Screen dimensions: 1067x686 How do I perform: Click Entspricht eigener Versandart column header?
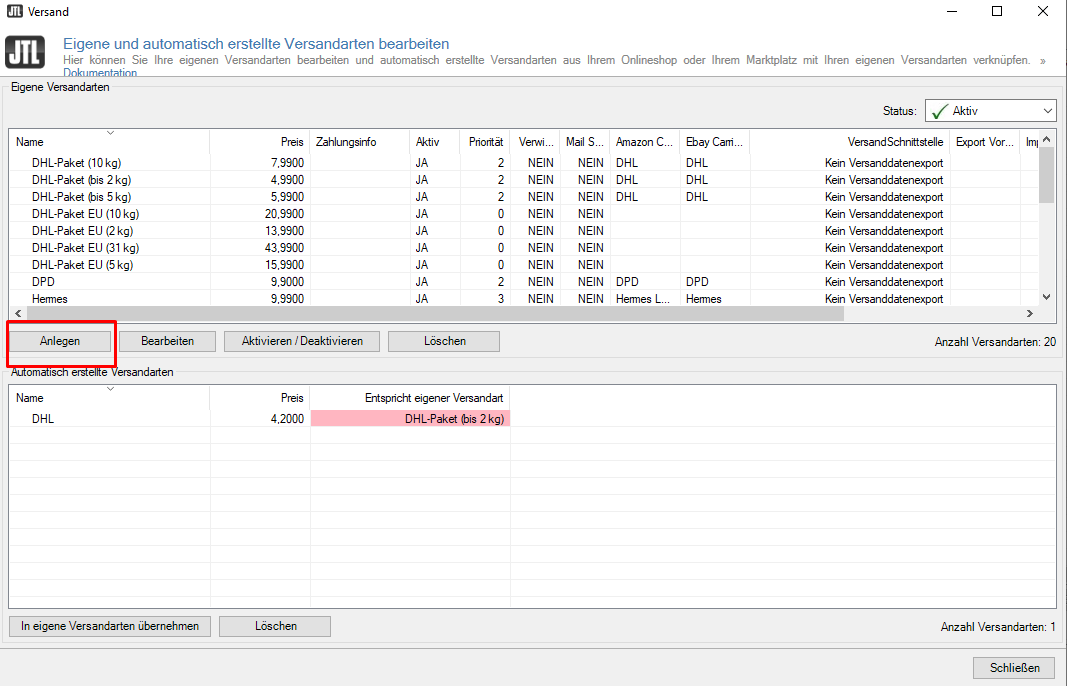(x=410, y=397)
